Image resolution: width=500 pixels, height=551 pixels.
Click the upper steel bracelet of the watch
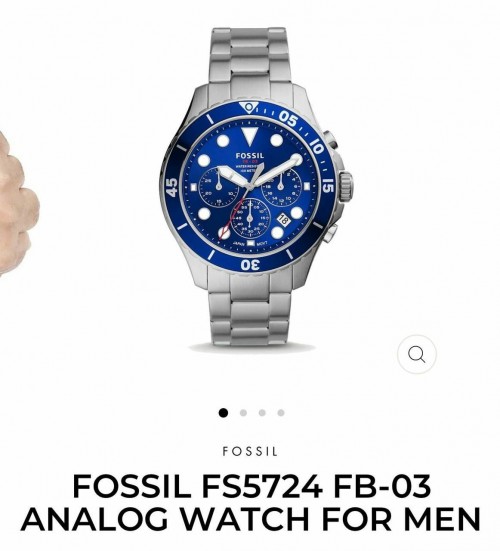point(250,56)
